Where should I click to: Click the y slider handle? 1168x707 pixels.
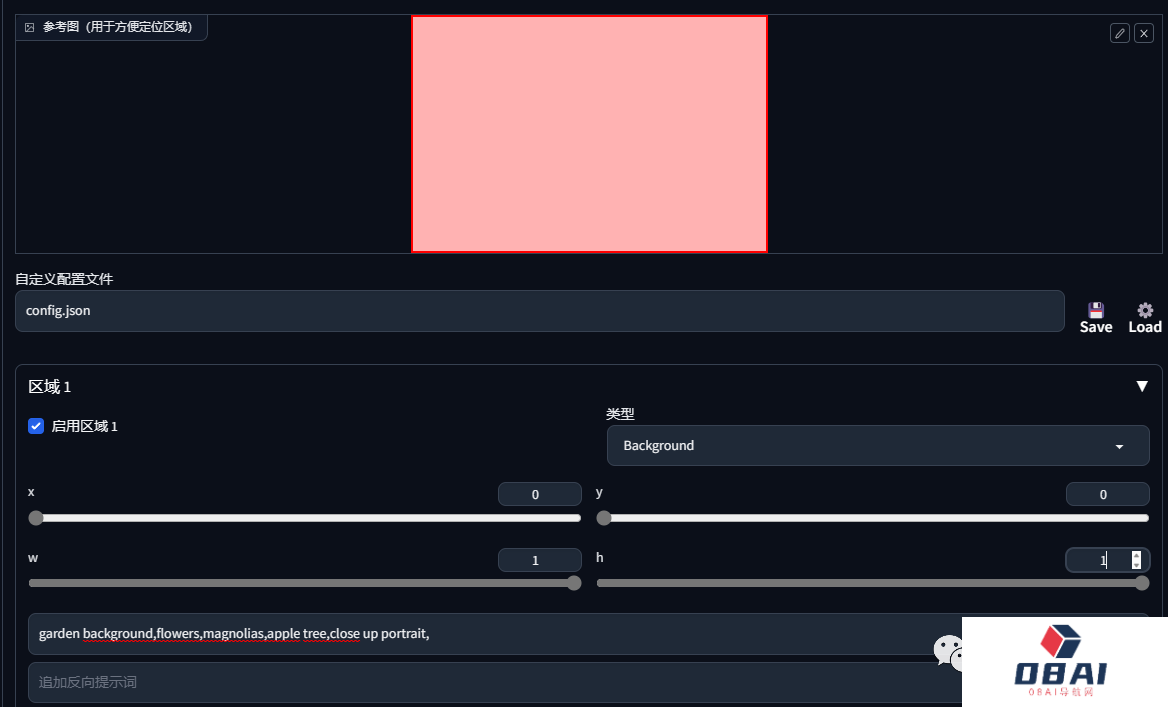click(x=604, y=518)
